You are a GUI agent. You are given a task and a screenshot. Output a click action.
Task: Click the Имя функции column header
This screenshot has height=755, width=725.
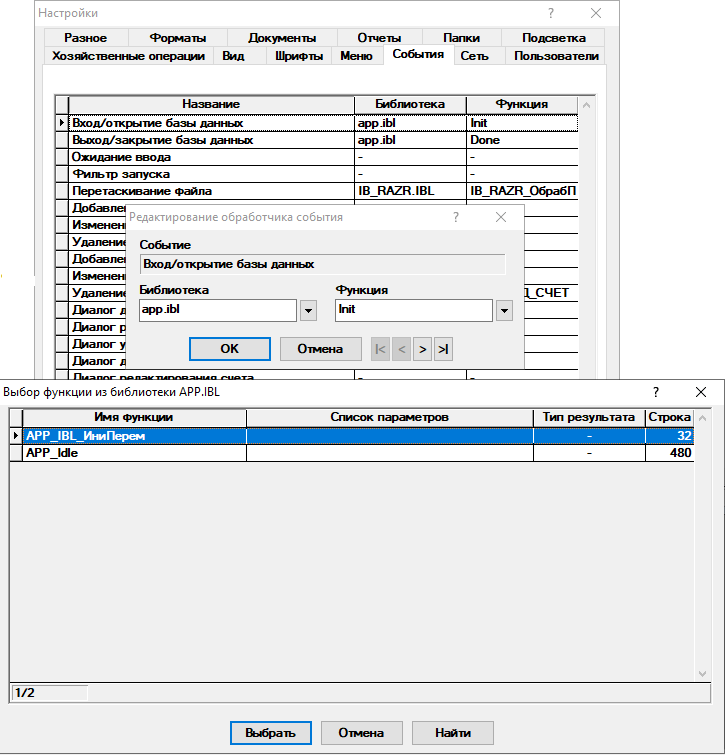click(x=134, y=417)
